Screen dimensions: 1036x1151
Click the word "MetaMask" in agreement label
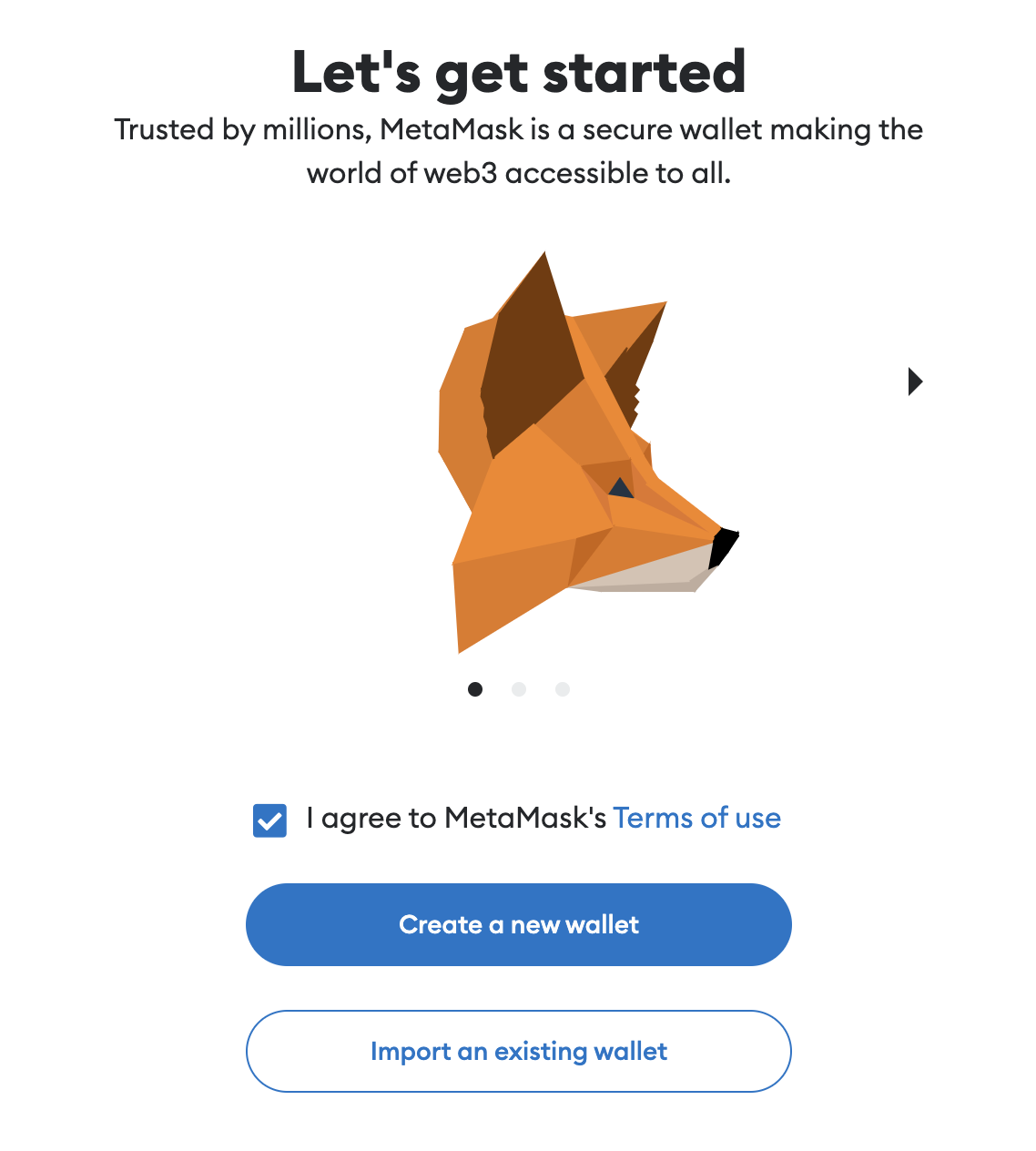[525, 818]
